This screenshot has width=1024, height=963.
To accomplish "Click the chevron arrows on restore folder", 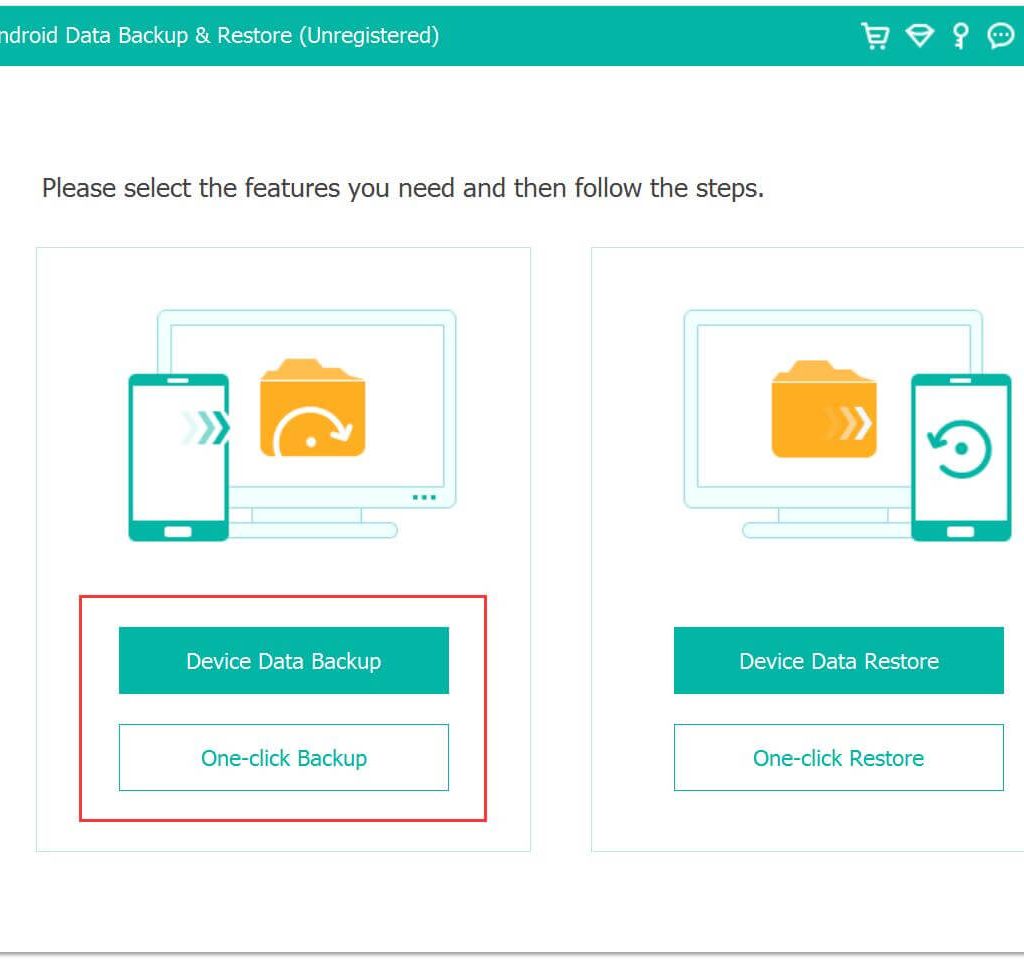I will [x=853, y=425].
